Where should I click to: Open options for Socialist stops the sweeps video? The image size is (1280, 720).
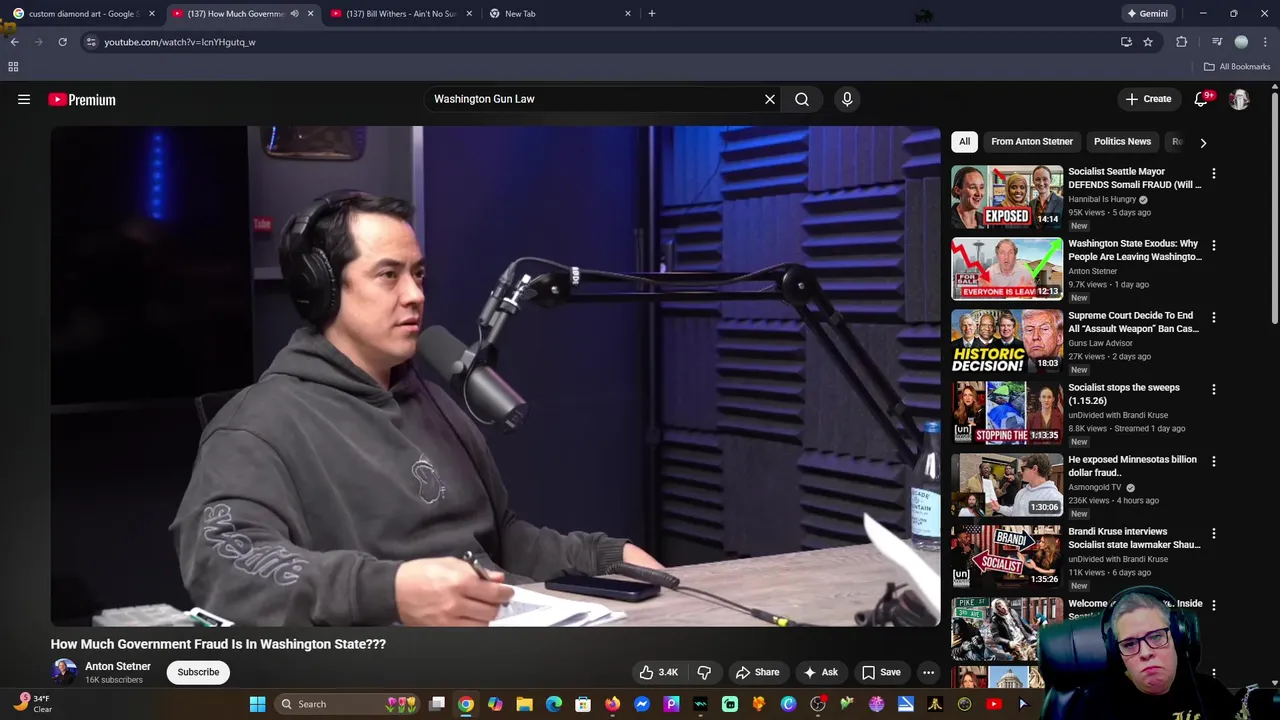click(x=1214, y=389)
